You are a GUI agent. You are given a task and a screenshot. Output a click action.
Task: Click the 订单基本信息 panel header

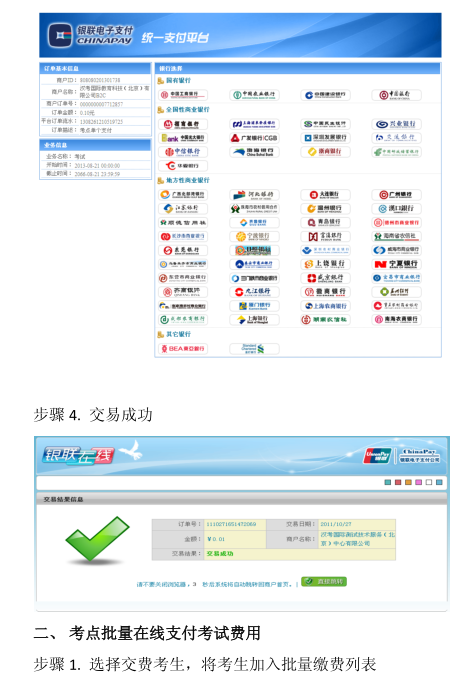(x=95, y=68)
